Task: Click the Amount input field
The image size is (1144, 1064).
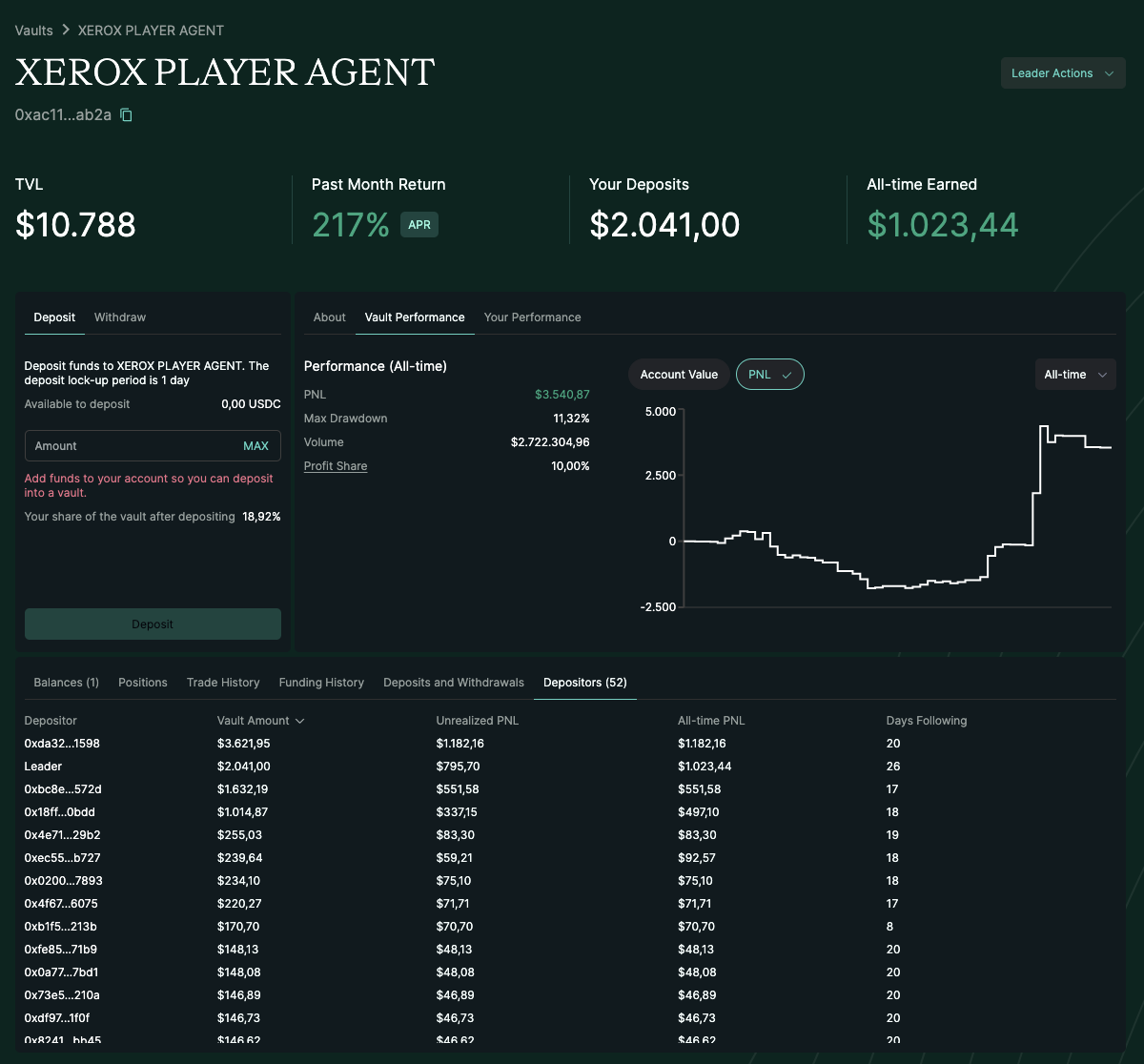Action: (133, 446)
